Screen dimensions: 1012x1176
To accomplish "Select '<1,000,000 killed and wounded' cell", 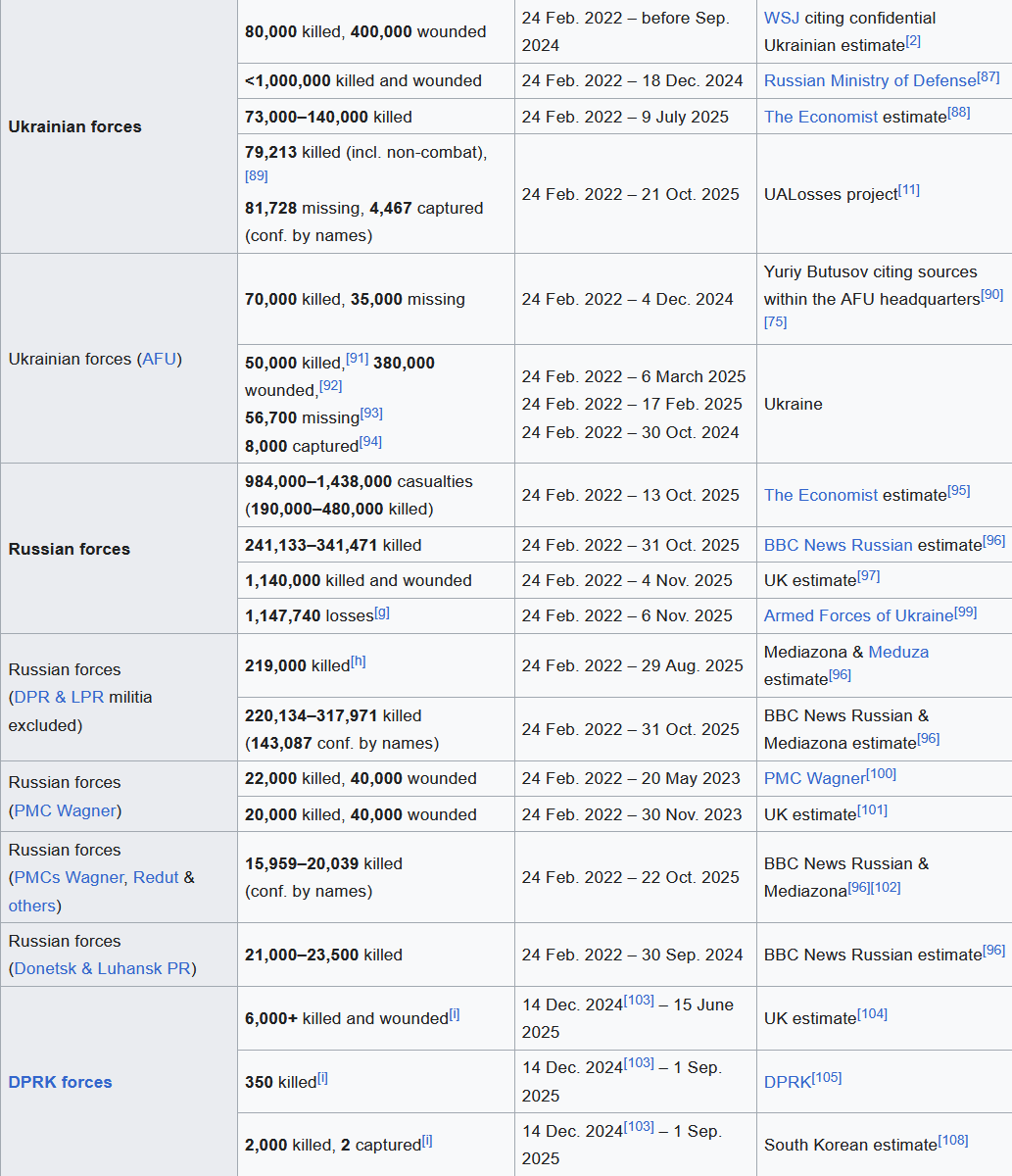I will pyautogui.click(x=376, y=80).
